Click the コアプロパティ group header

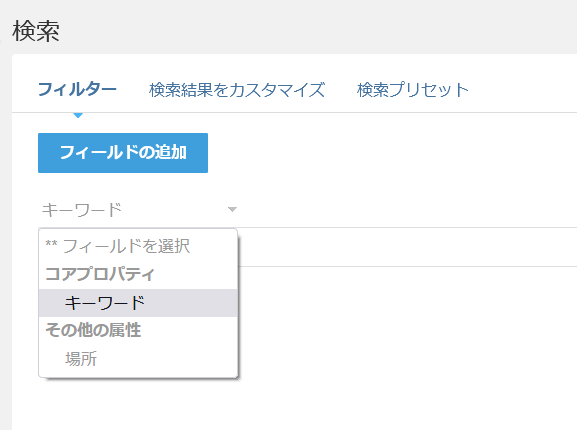pyautogui.click(x=100, y=274)
